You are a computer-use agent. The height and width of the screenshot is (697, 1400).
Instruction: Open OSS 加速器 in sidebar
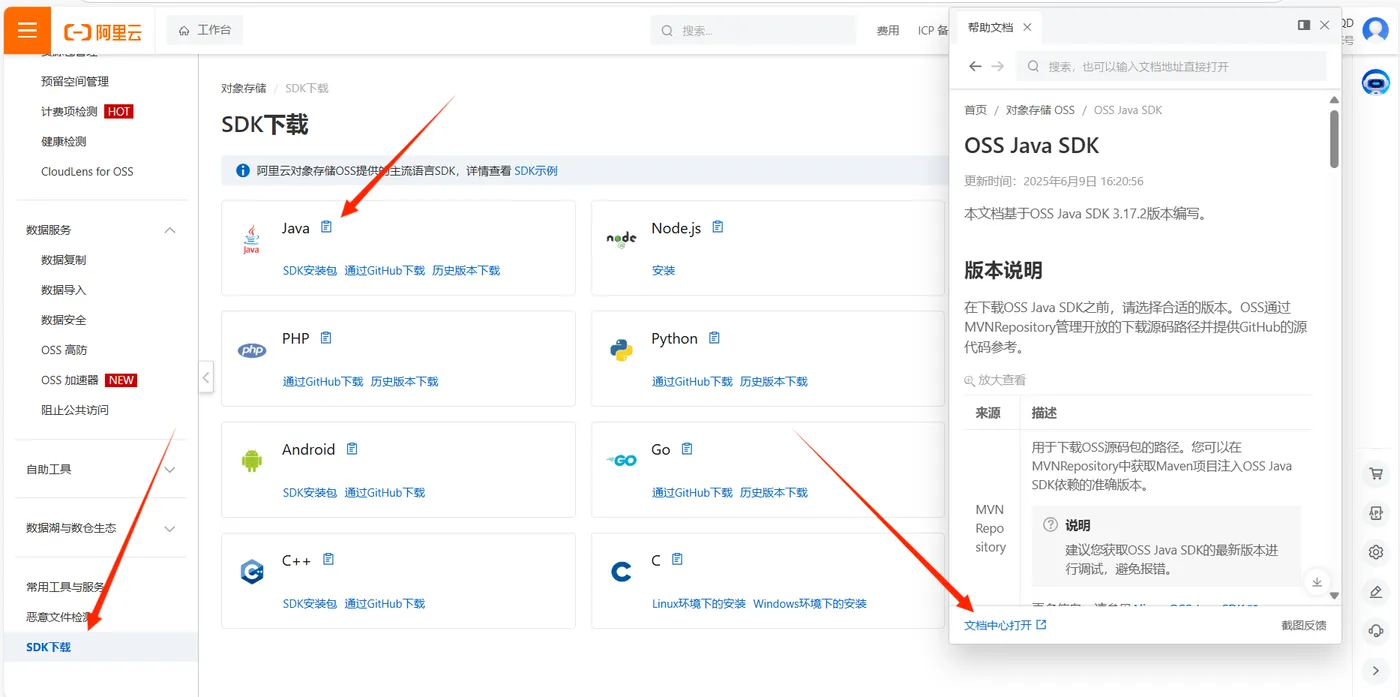[70, 380]
